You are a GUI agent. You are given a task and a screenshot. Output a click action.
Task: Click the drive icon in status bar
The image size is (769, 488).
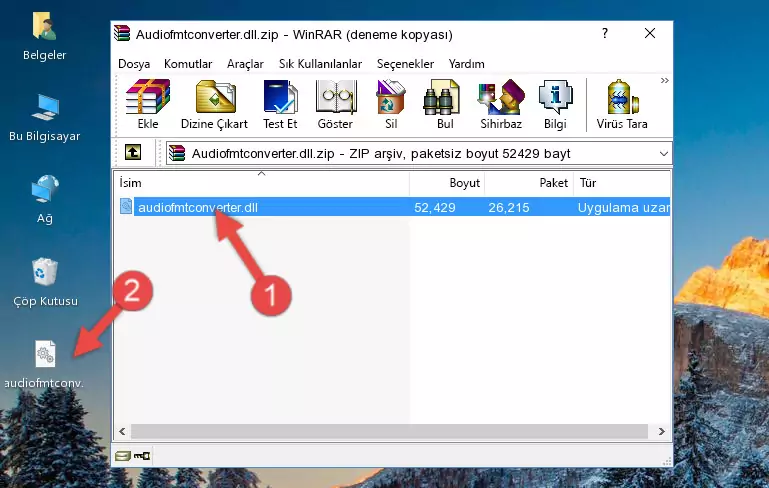123,456
